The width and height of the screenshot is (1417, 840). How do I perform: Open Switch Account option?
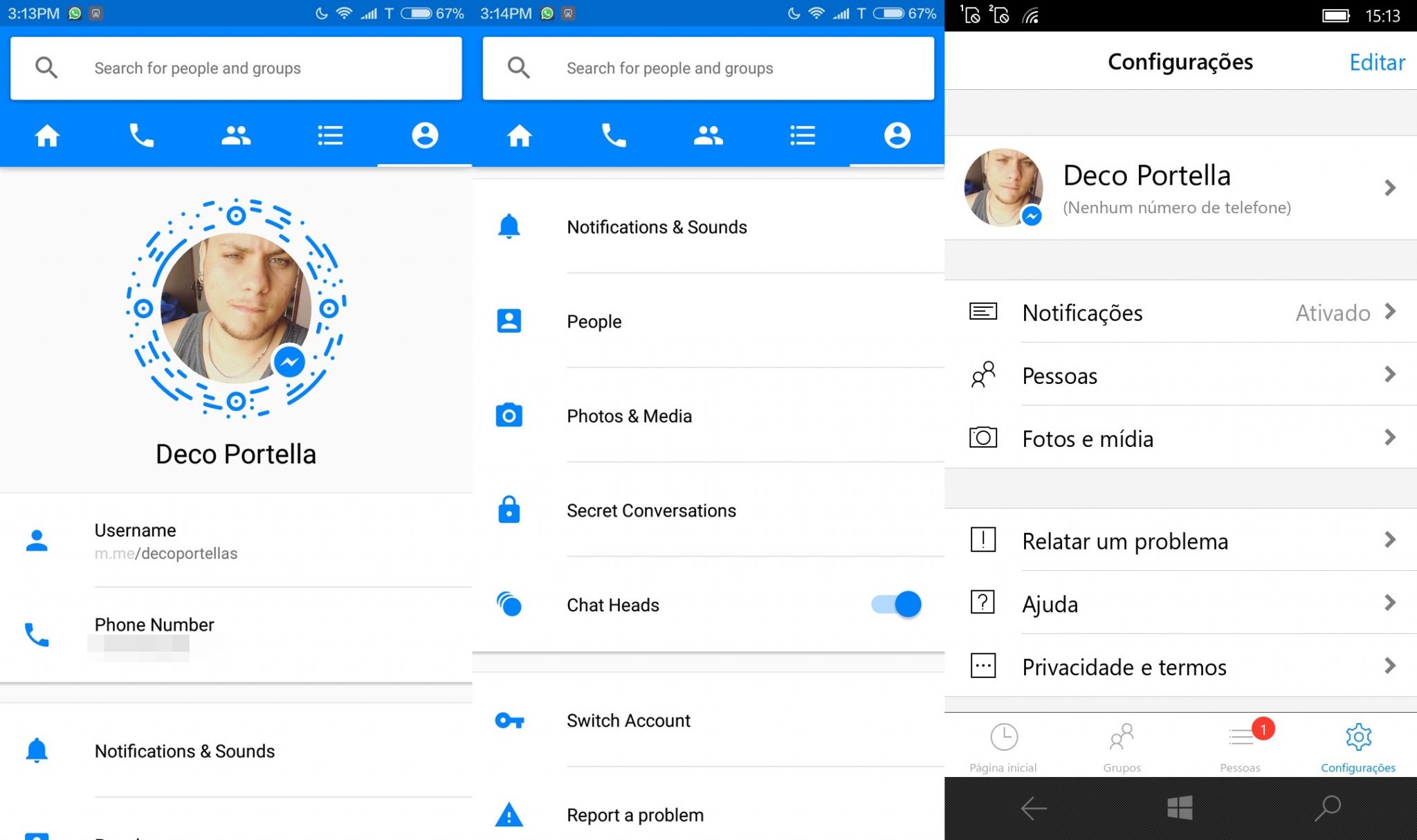click(708, 720)
